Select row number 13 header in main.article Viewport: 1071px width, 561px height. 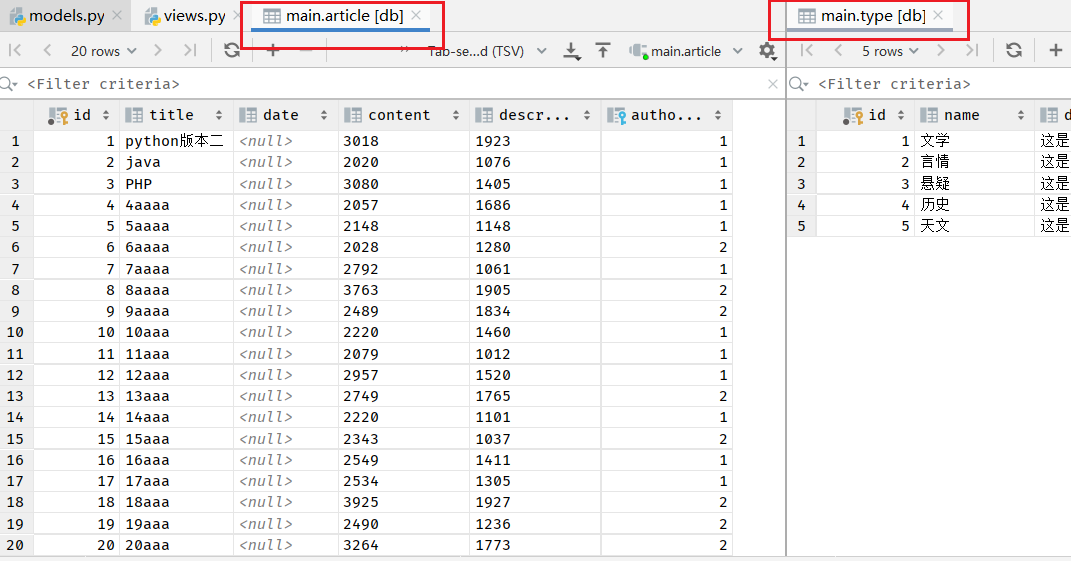pos(16,396)
